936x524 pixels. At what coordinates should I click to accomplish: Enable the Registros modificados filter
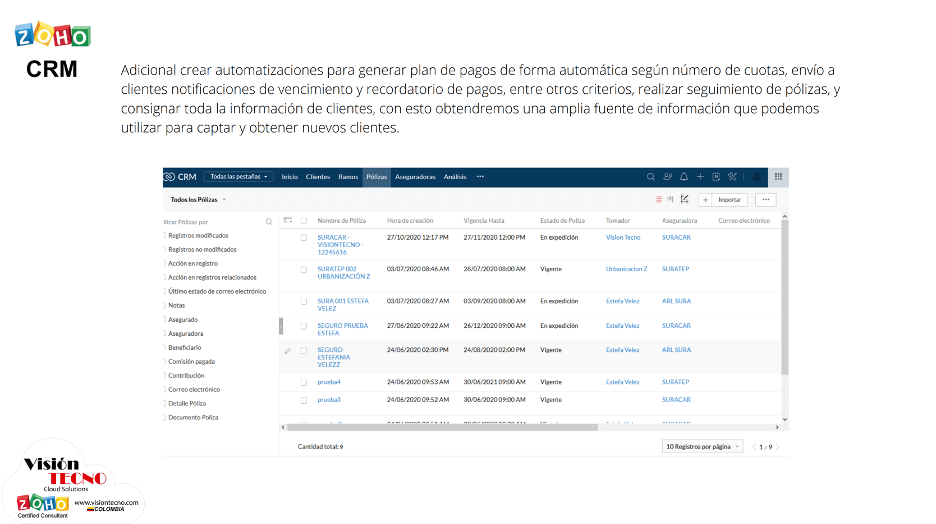tap(165, 236)
